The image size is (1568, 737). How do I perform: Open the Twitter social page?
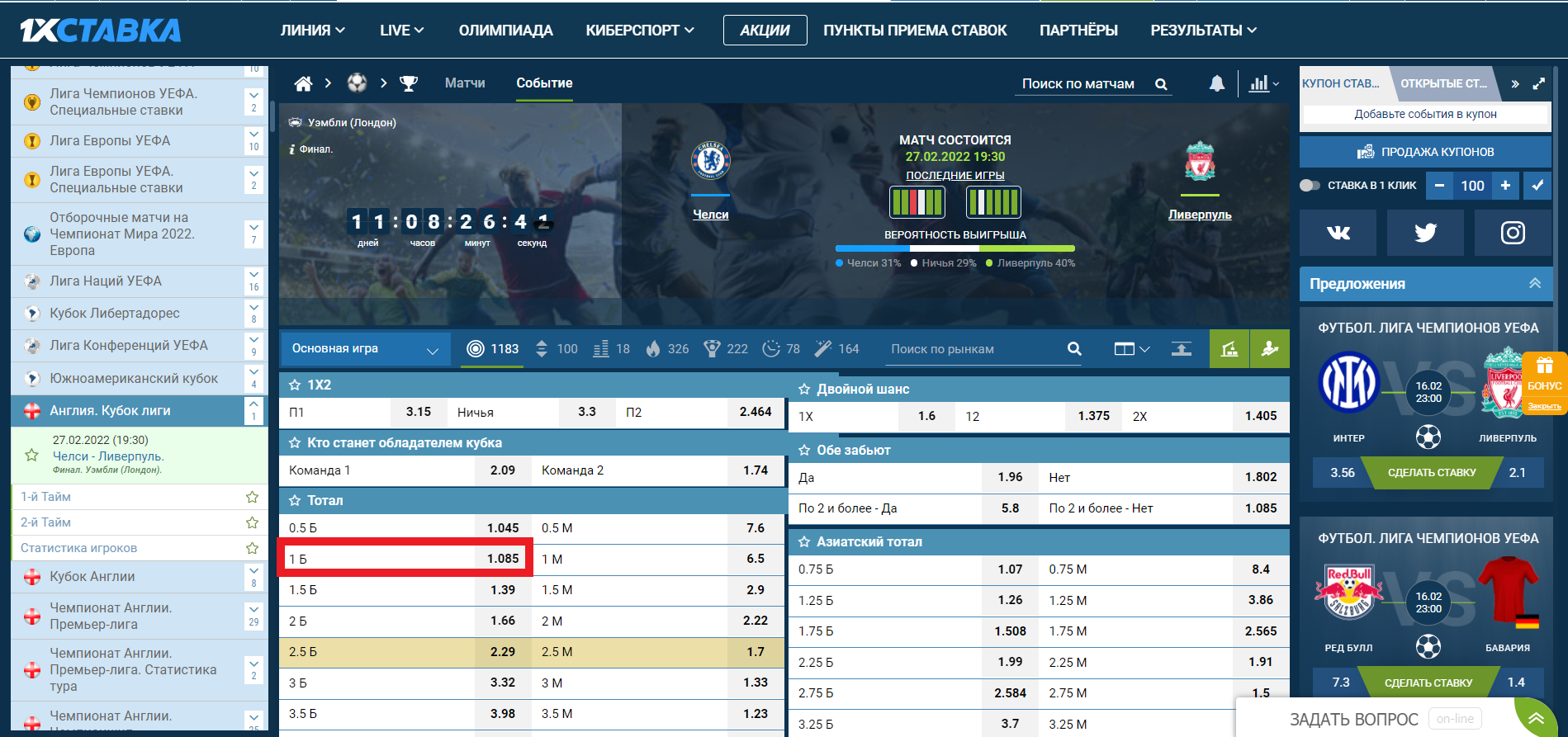1425,233
